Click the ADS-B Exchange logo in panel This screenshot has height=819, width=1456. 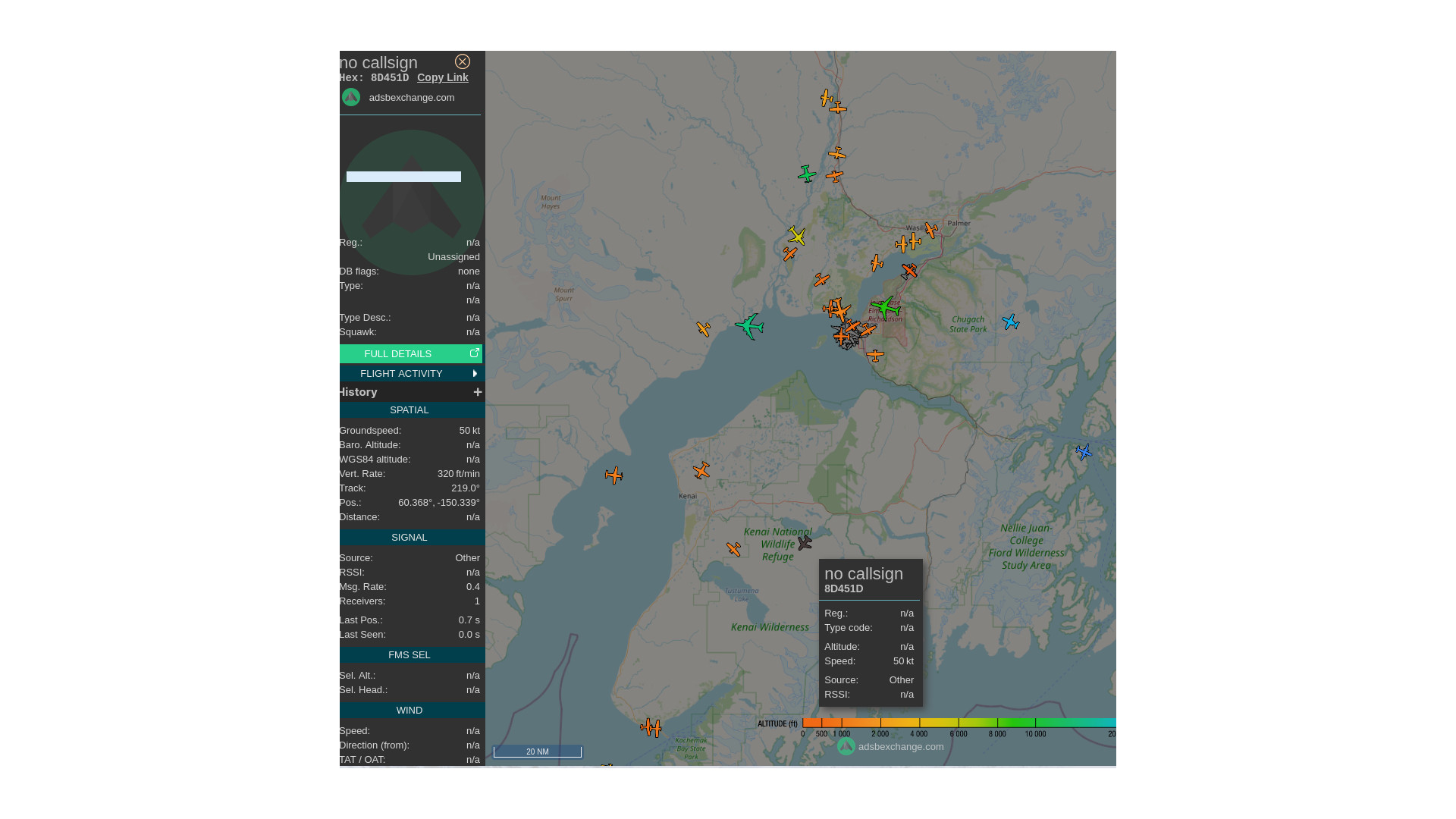coord(351,97)
